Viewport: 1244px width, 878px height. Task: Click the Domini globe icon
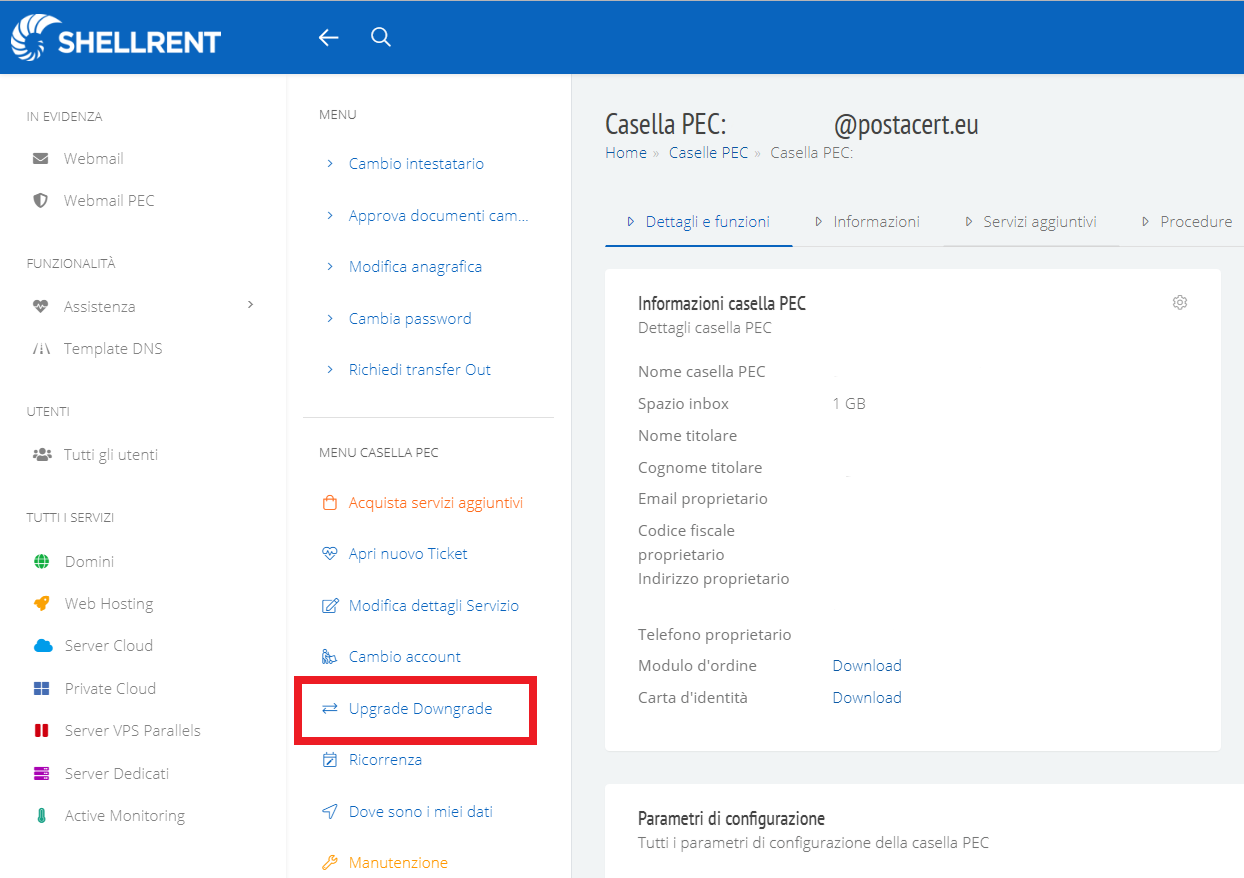[41, 561]
